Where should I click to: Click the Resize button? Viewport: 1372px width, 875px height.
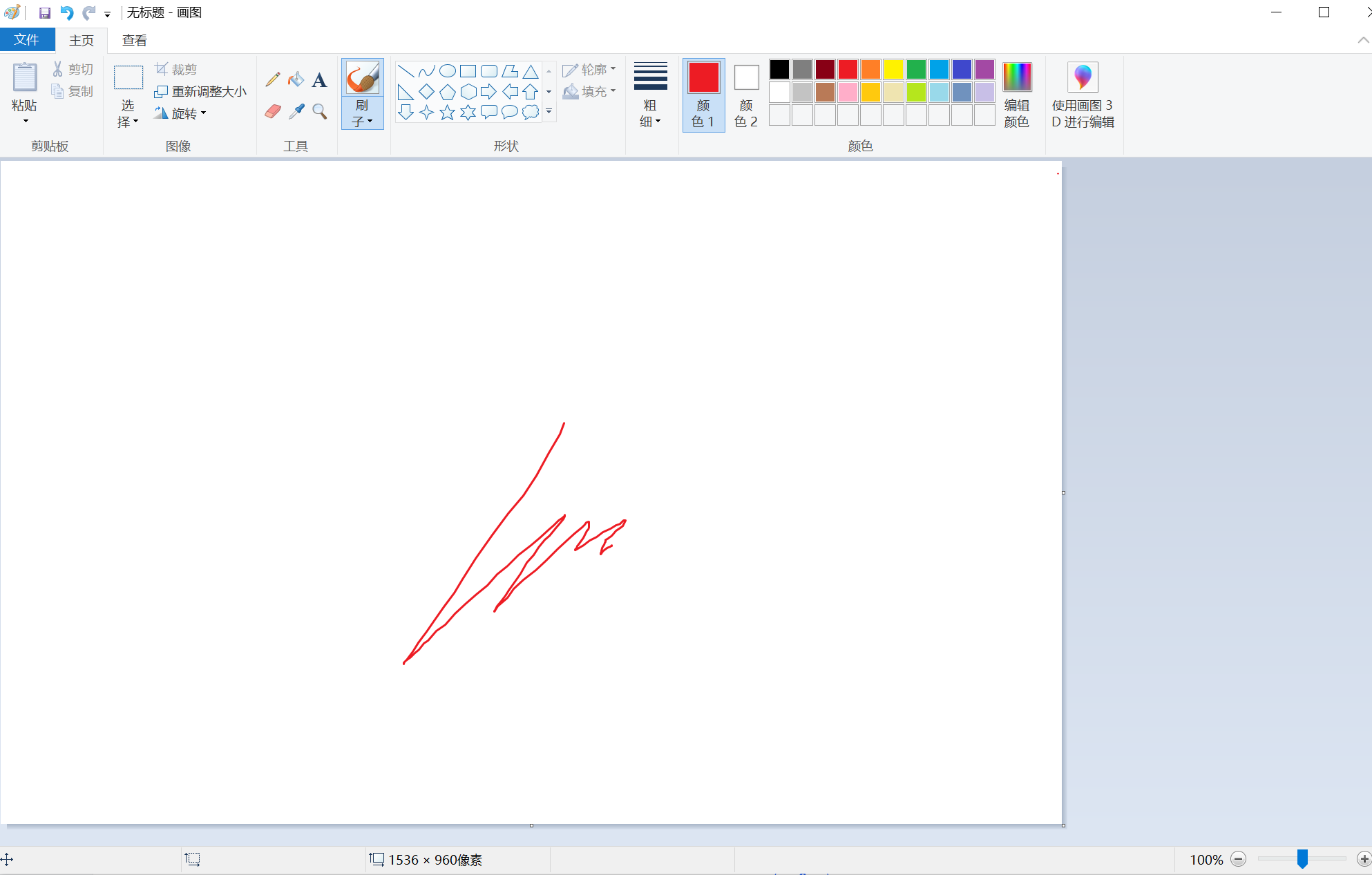[200, 91]
